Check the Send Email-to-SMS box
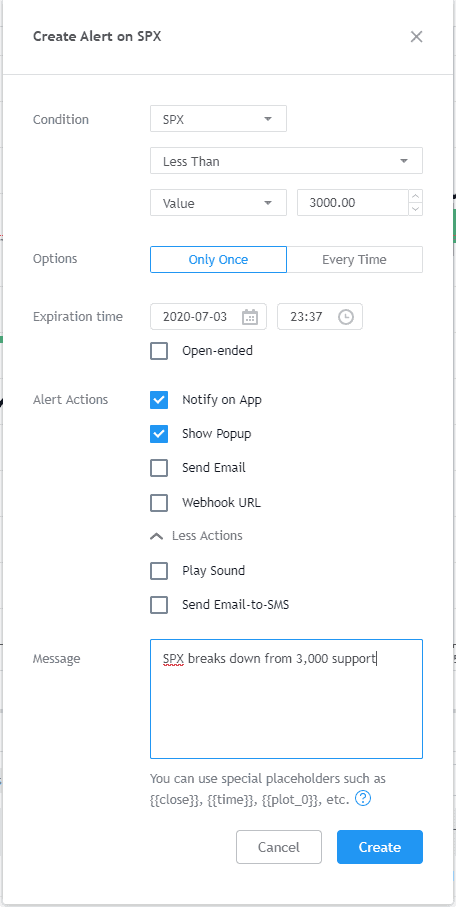This screenshot has height=907, width=456. (159, 605)
